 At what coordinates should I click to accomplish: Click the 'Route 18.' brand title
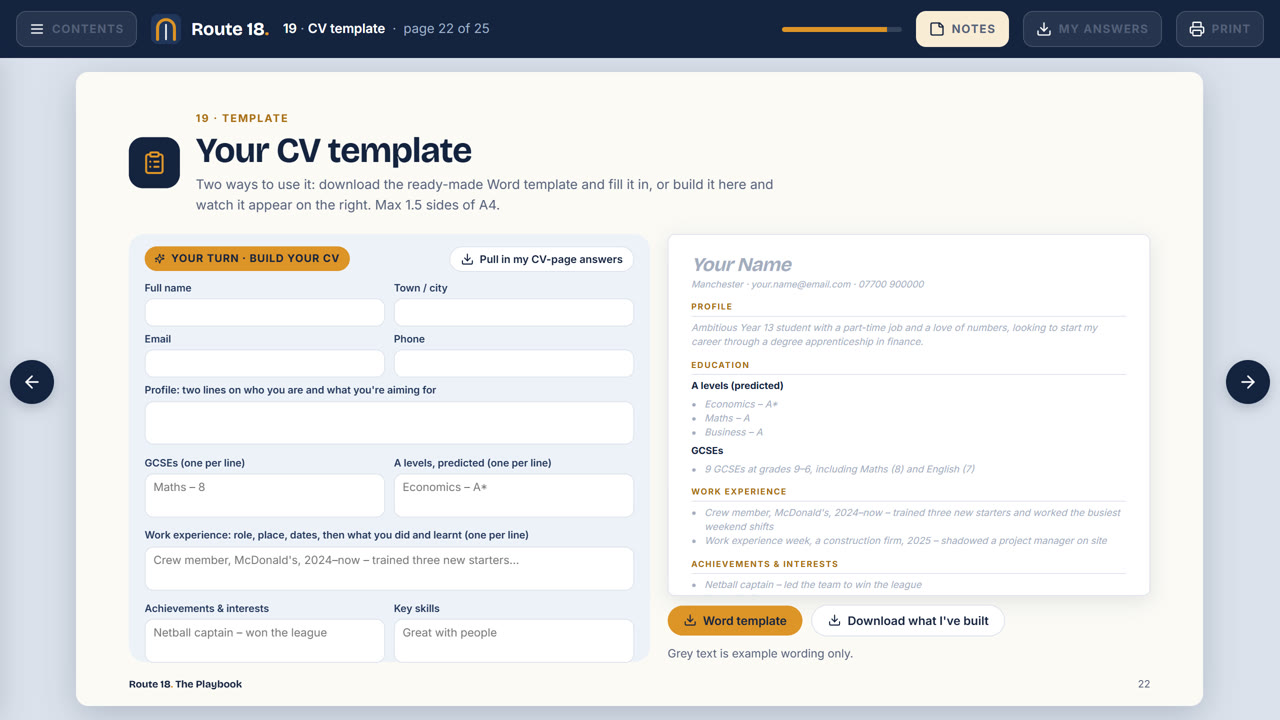pyautogui.click(x=230, y=29)
